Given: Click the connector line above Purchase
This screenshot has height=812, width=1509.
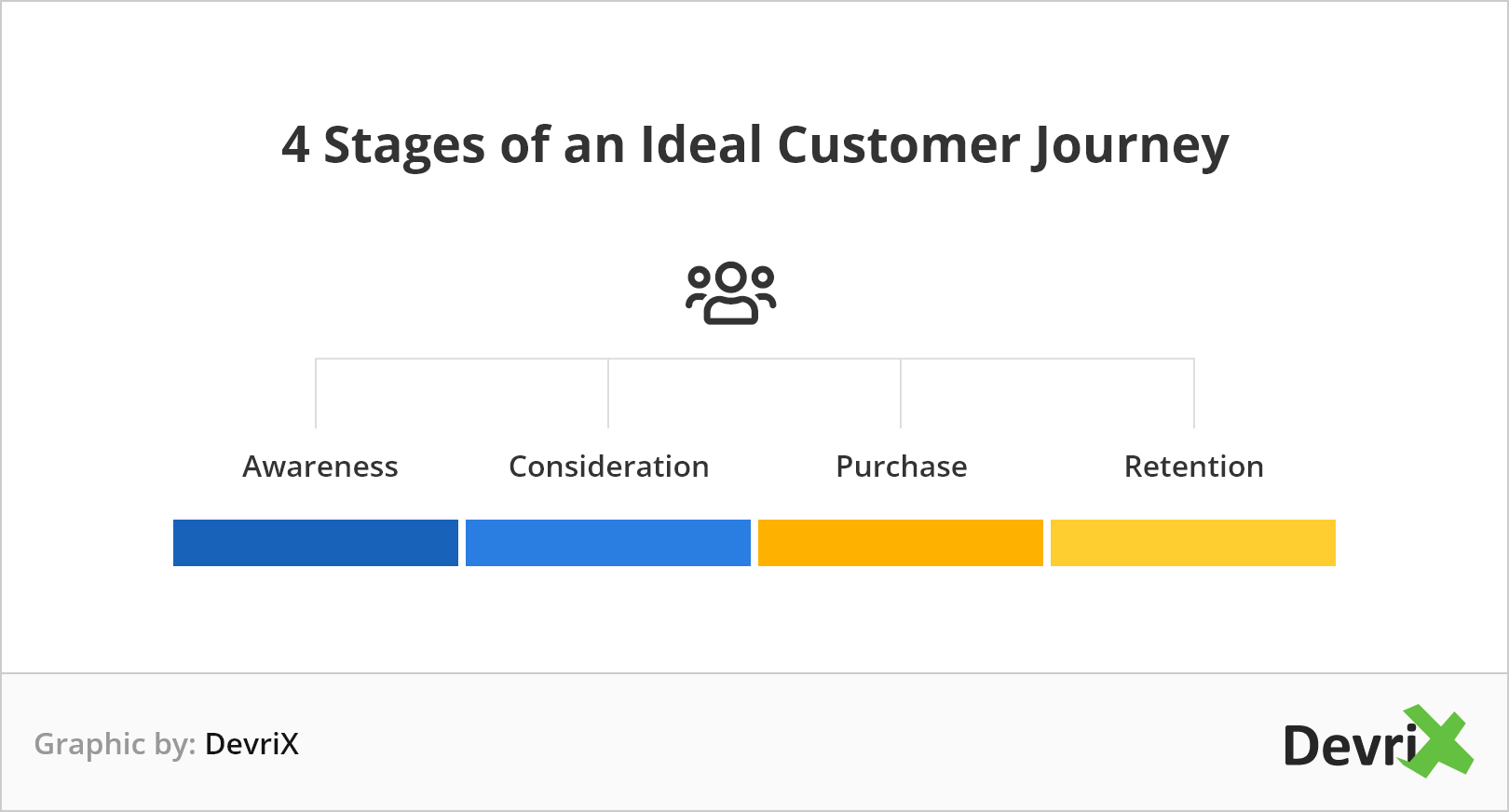Looking at the screenshot, I should pos(901,393).
